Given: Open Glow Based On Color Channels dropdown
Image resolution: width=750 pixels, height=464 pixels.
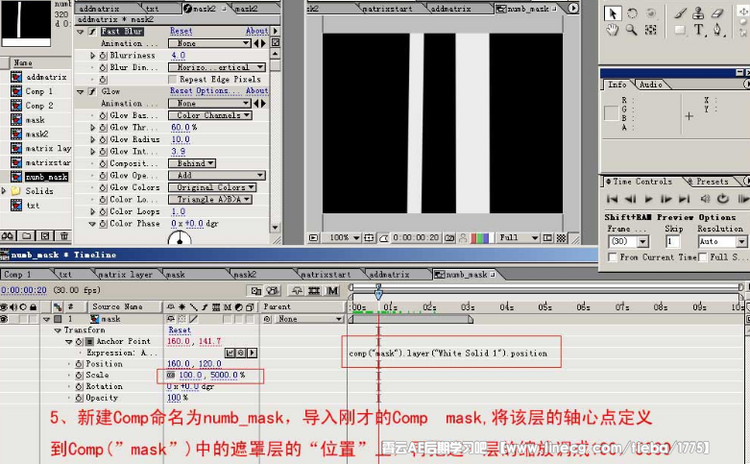Looking at the screenshot, I should tap(210, 115).
